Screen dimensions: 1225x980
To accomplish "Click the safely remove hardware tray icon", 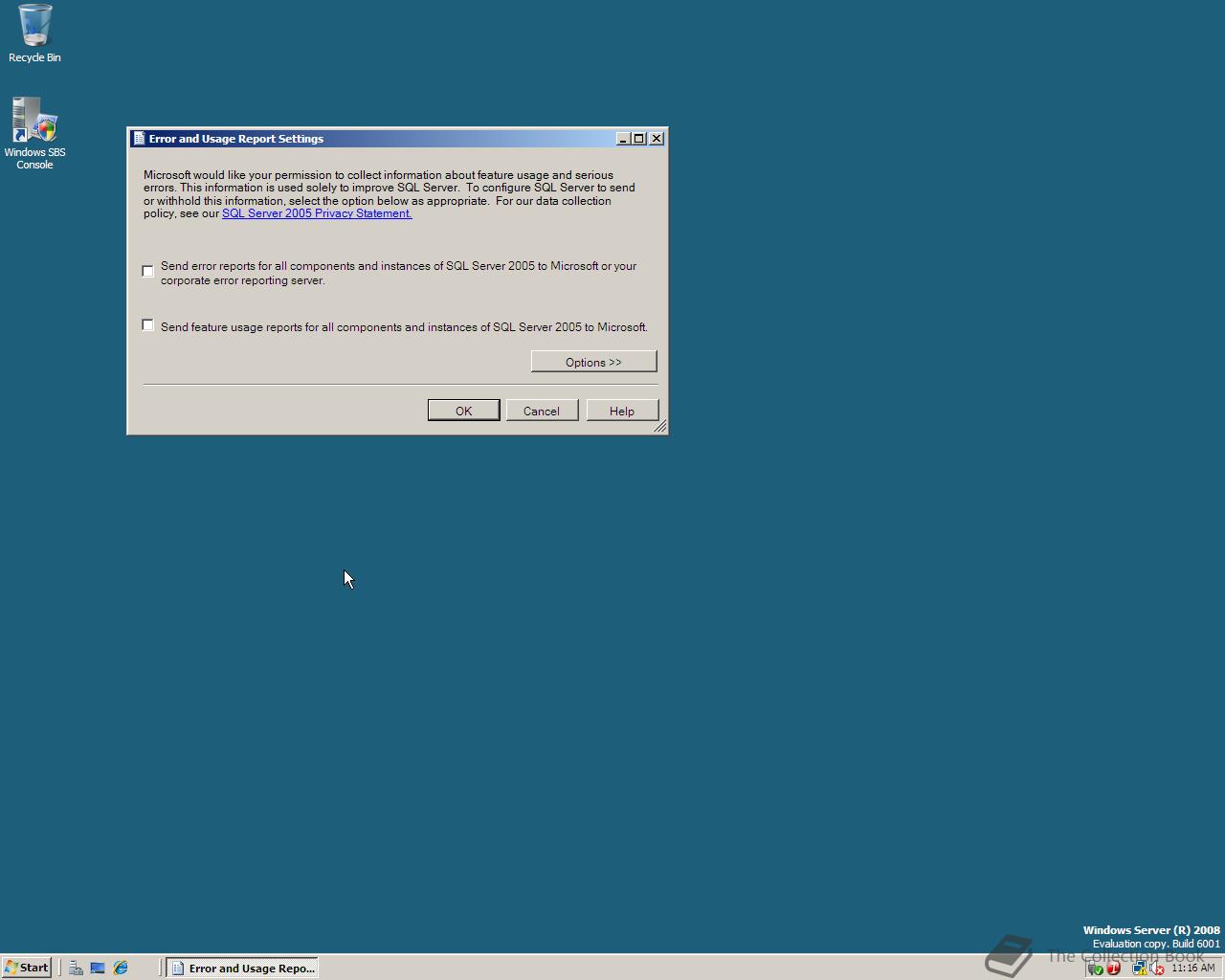I will coord(1096,969).
